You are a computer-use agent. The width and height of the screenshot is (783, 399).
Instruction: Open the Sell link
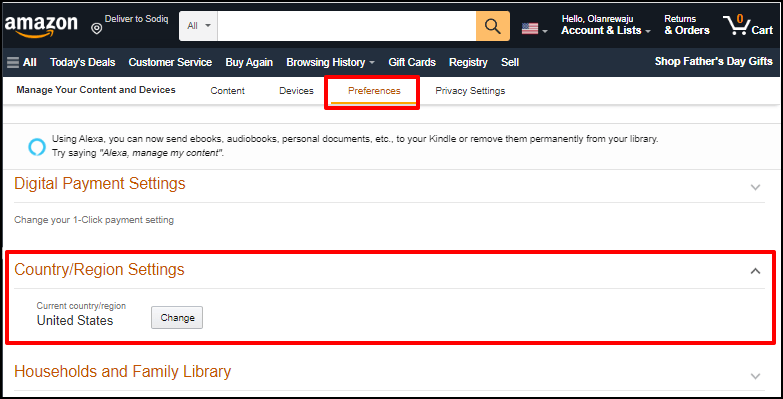[x=510, y=62]
